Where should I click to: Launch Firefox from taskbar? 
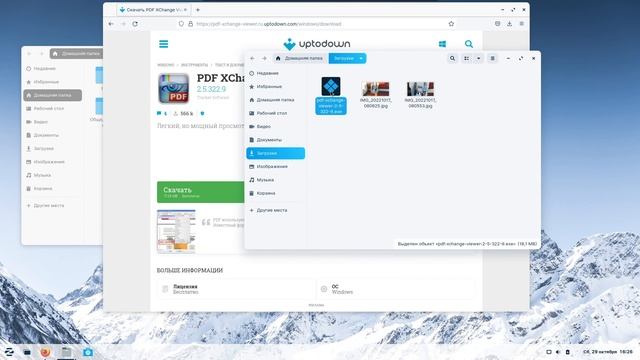point(45,352)
